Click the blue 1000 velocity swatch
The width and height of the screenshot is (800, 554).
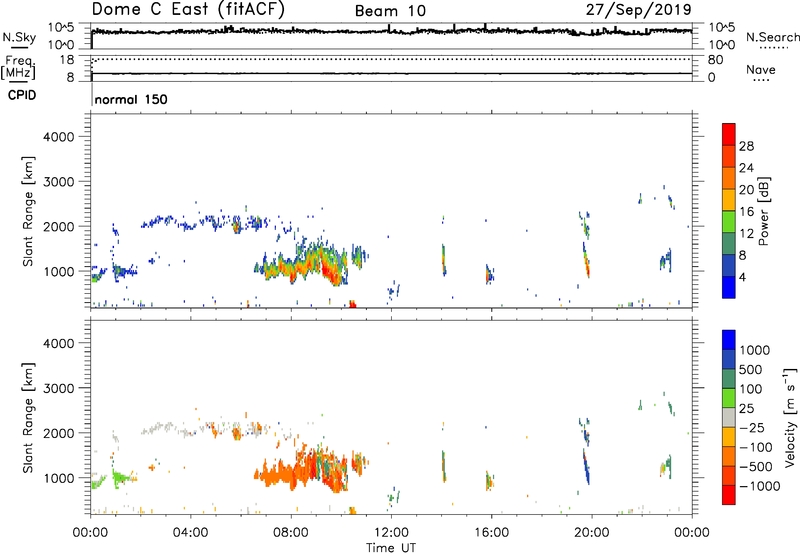pyautogui.click(x=729, y=340)
